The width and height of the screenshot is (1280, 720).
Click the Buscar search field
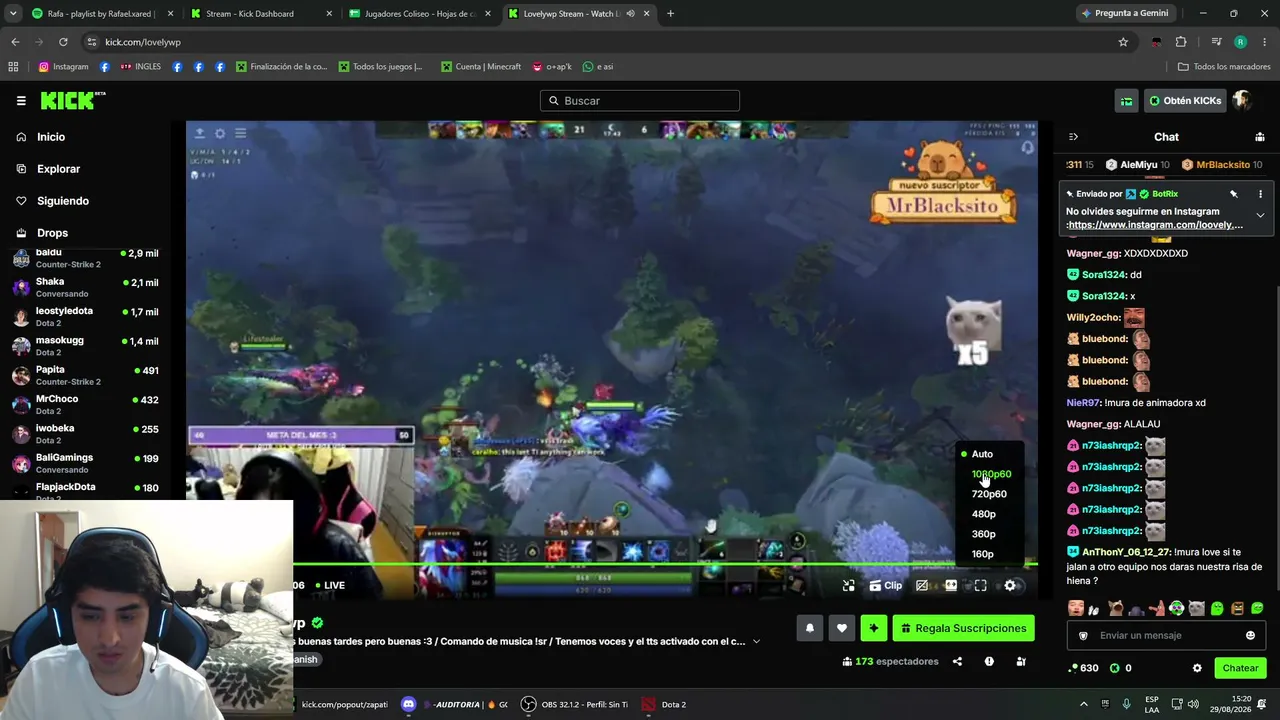coord(640,100)
